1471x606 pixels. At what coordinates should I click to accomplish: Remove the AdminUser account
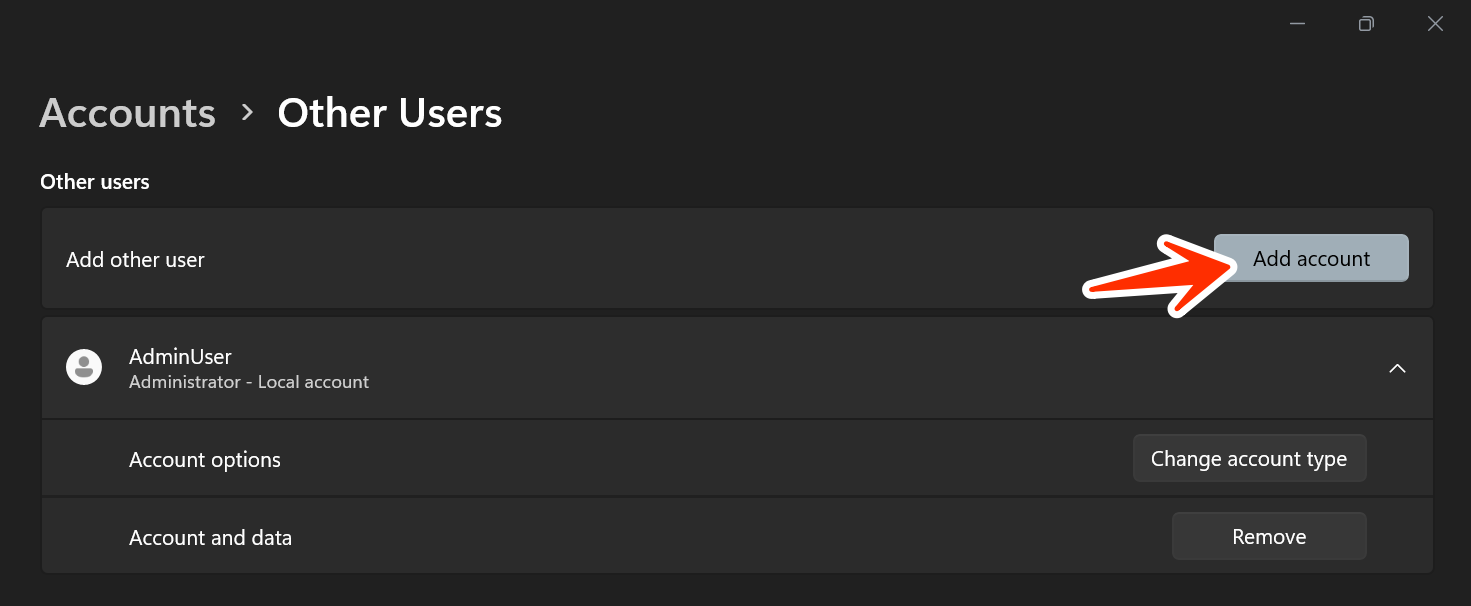[1269, 537]
